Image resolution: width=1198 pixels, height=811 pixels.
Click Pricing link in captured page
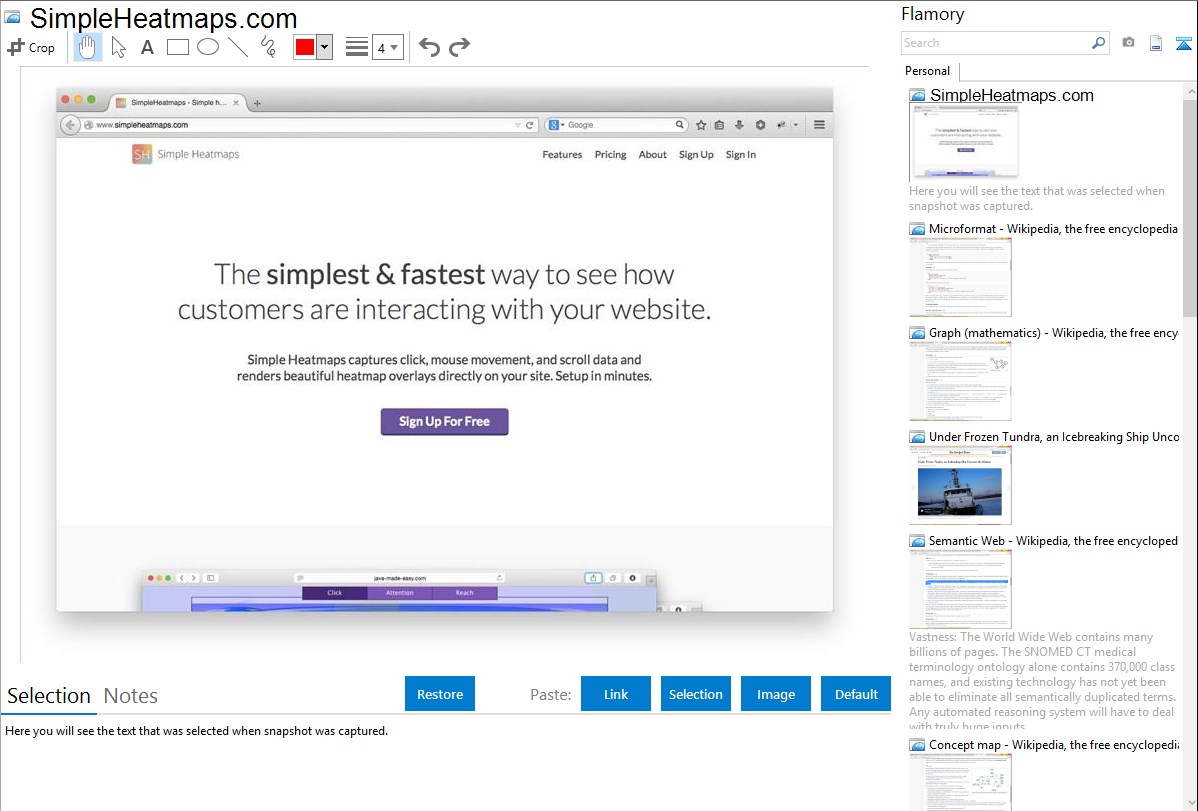coord(610,154)
